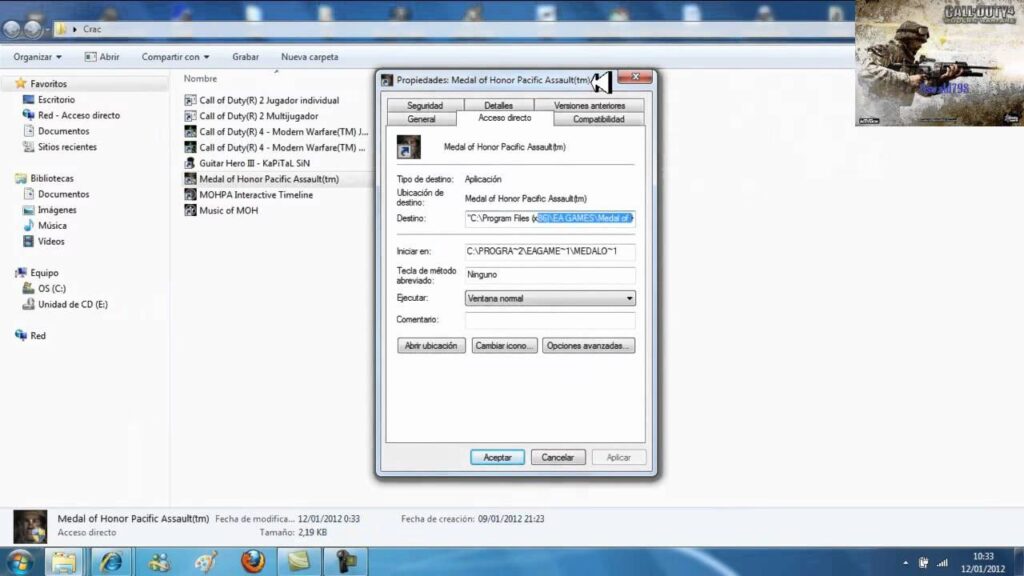Screen dimensions: 1024x576
Task: Click the Paint palette taskbar icon
Action: point(206,562)
